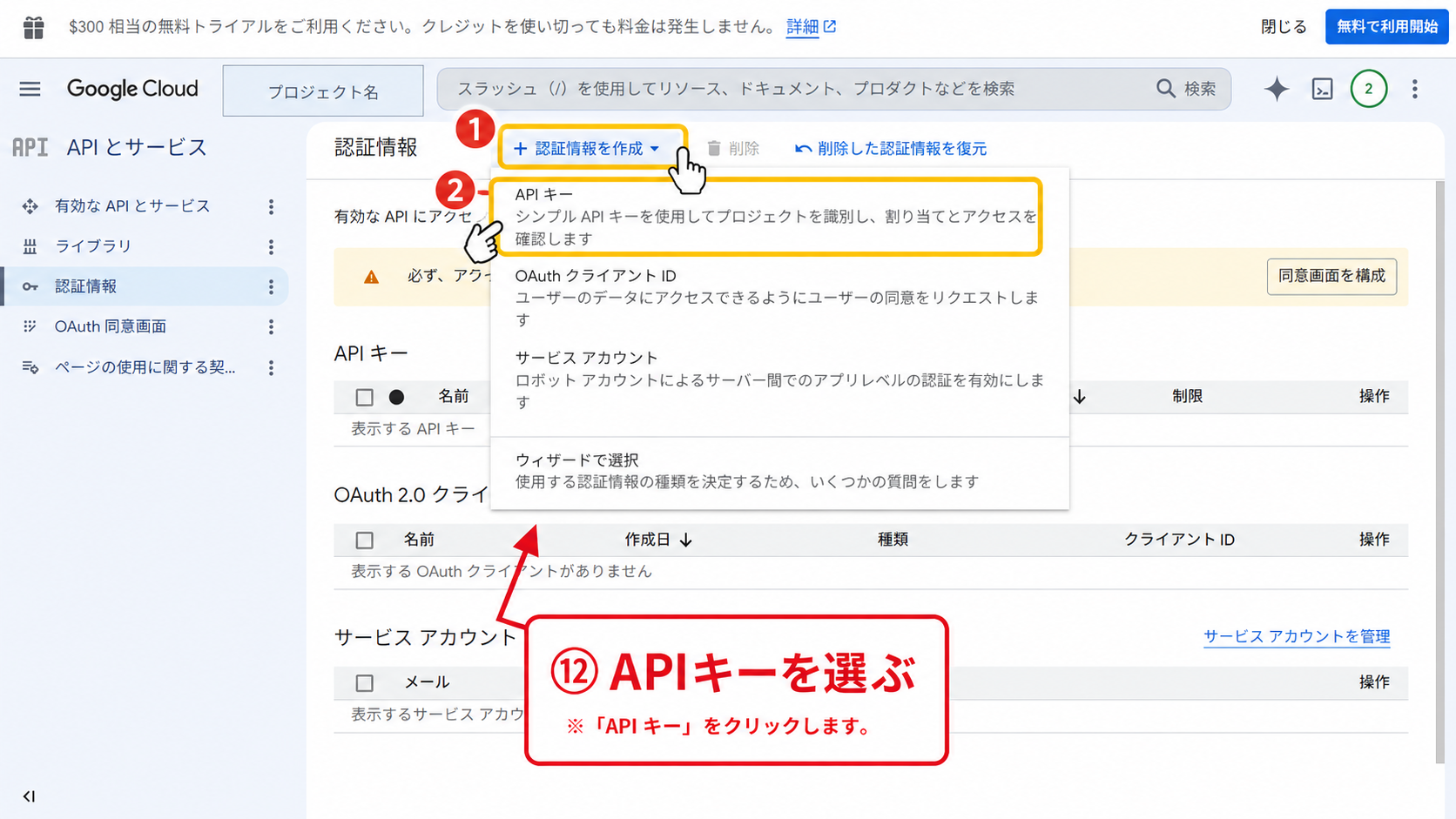
Task: Click the page vertical scrollbar
Action: (x=1439, y=470)
